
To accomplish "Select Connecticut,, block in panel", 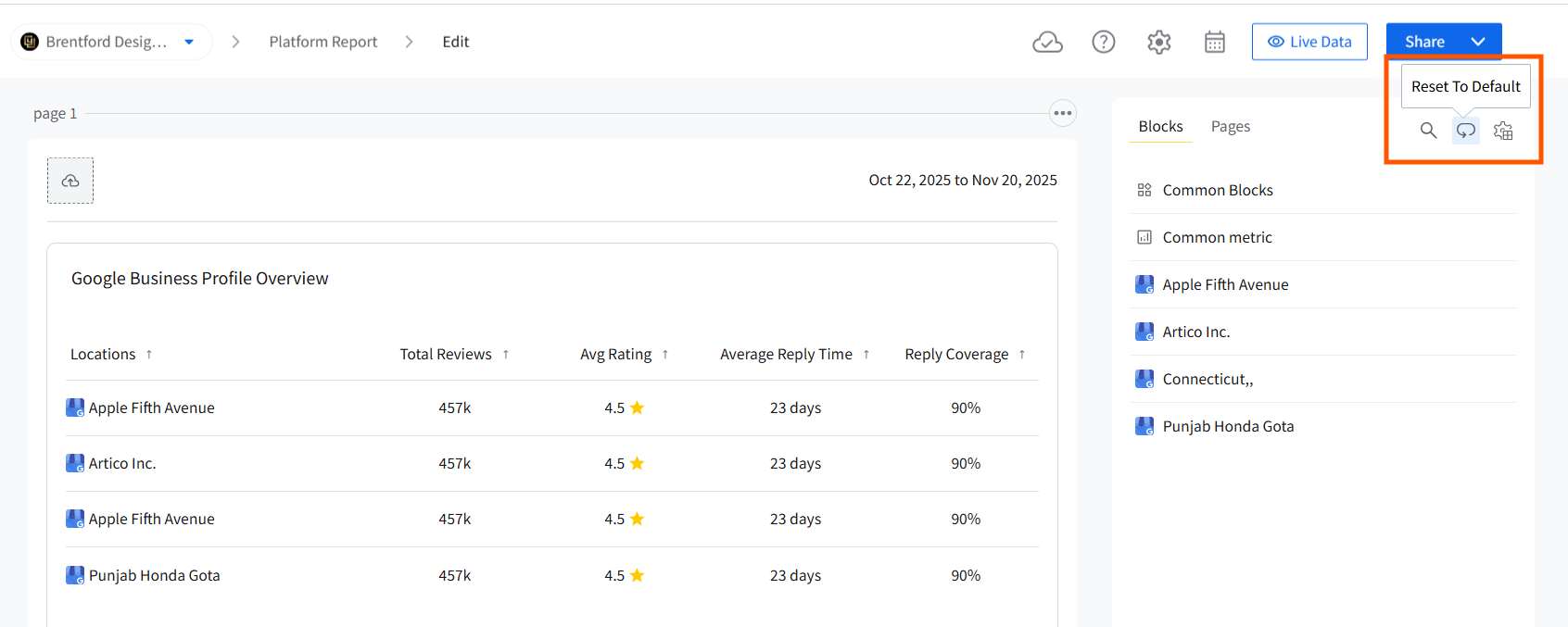I will [1323, 379].
